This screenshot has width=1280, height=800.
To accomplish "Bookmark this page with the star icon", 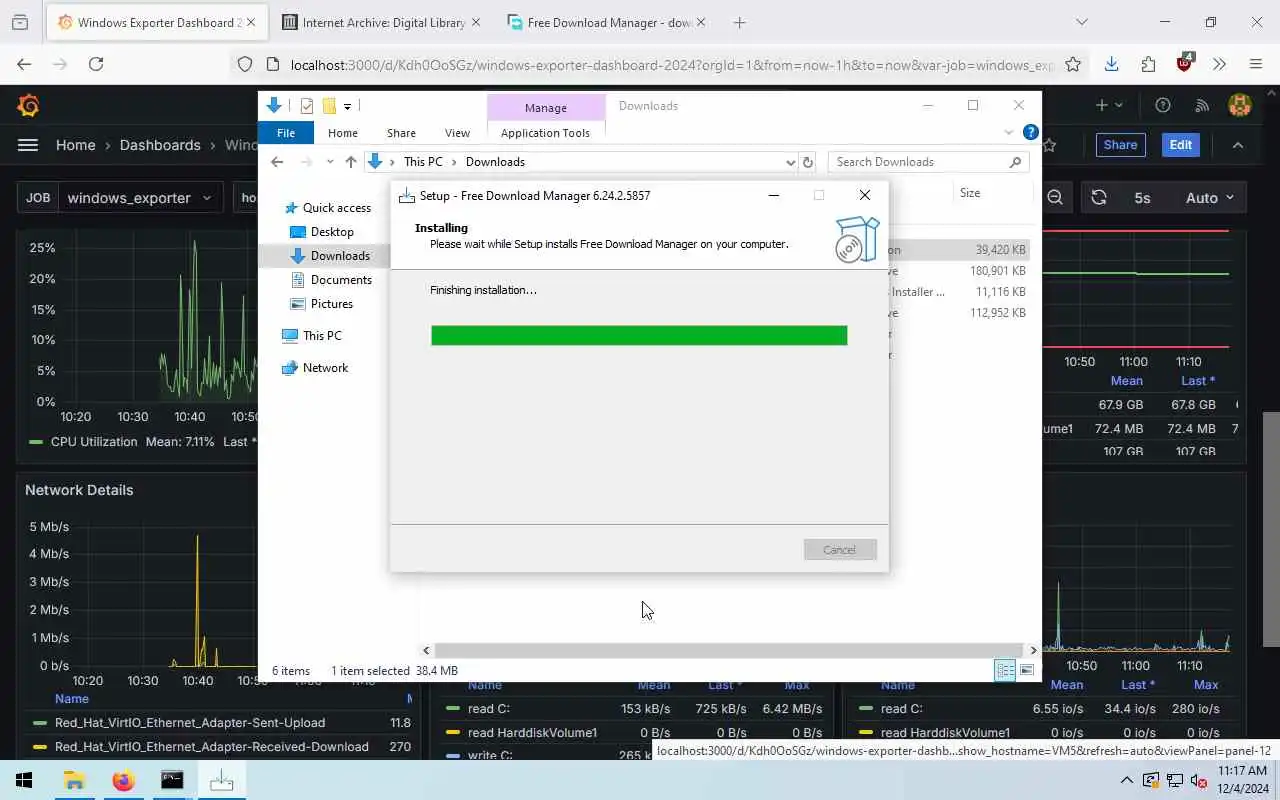I will 1073,64.
